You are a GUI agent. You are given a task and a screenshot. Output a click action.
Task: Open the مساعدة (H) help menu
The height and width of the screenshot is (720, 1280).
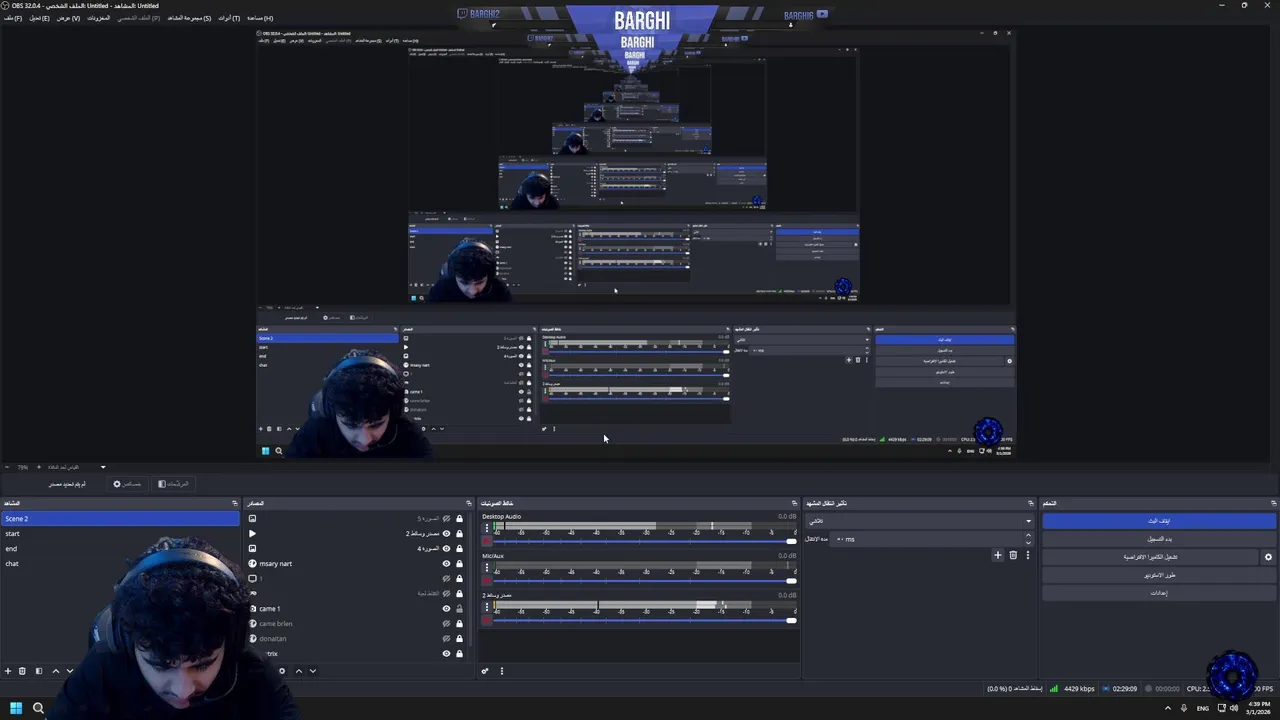259,18
